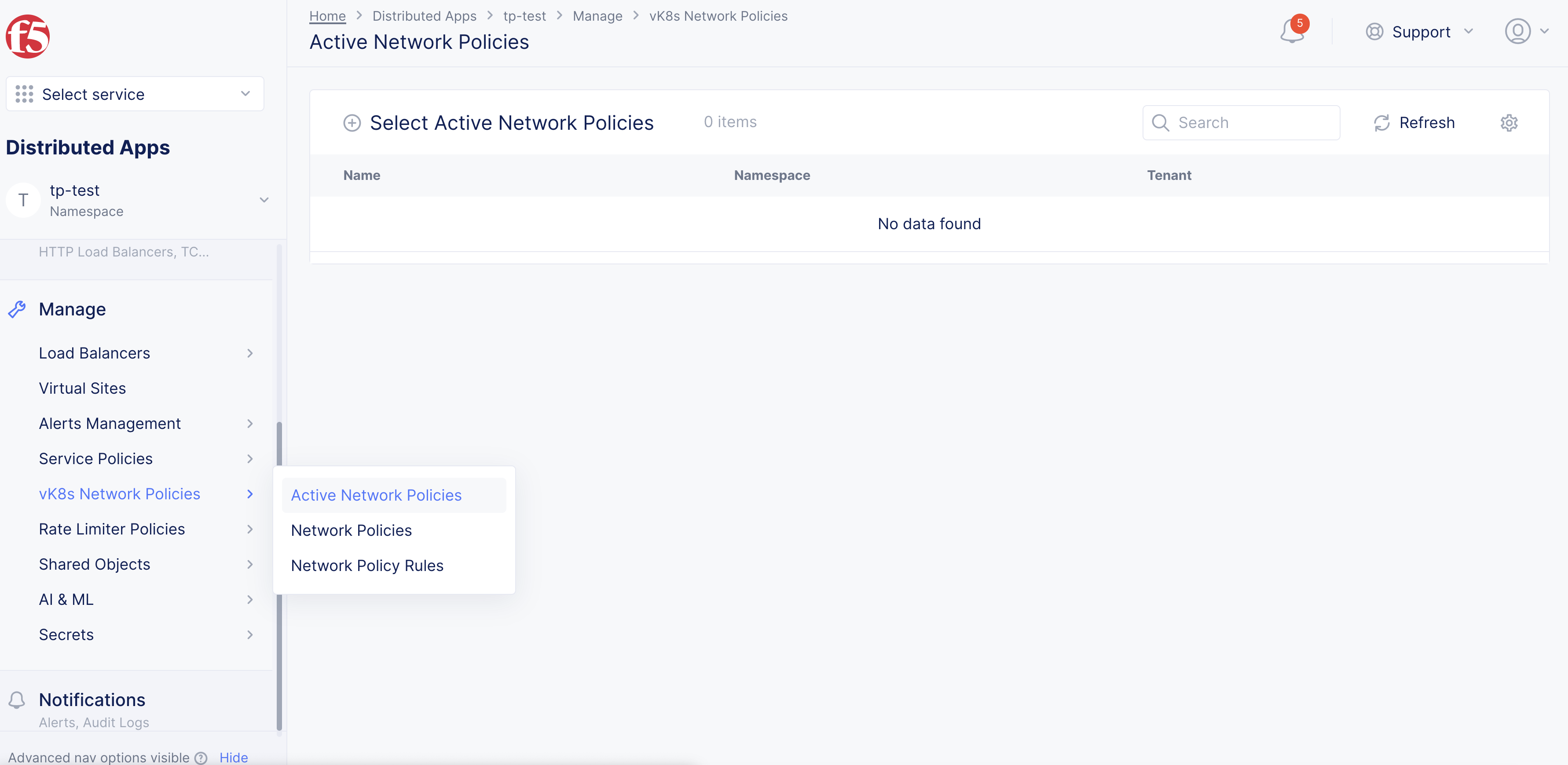This screenshot has width=1568, height=765.
Task: Select Network Policies from the flyout menu
Action: click(352, 530)
